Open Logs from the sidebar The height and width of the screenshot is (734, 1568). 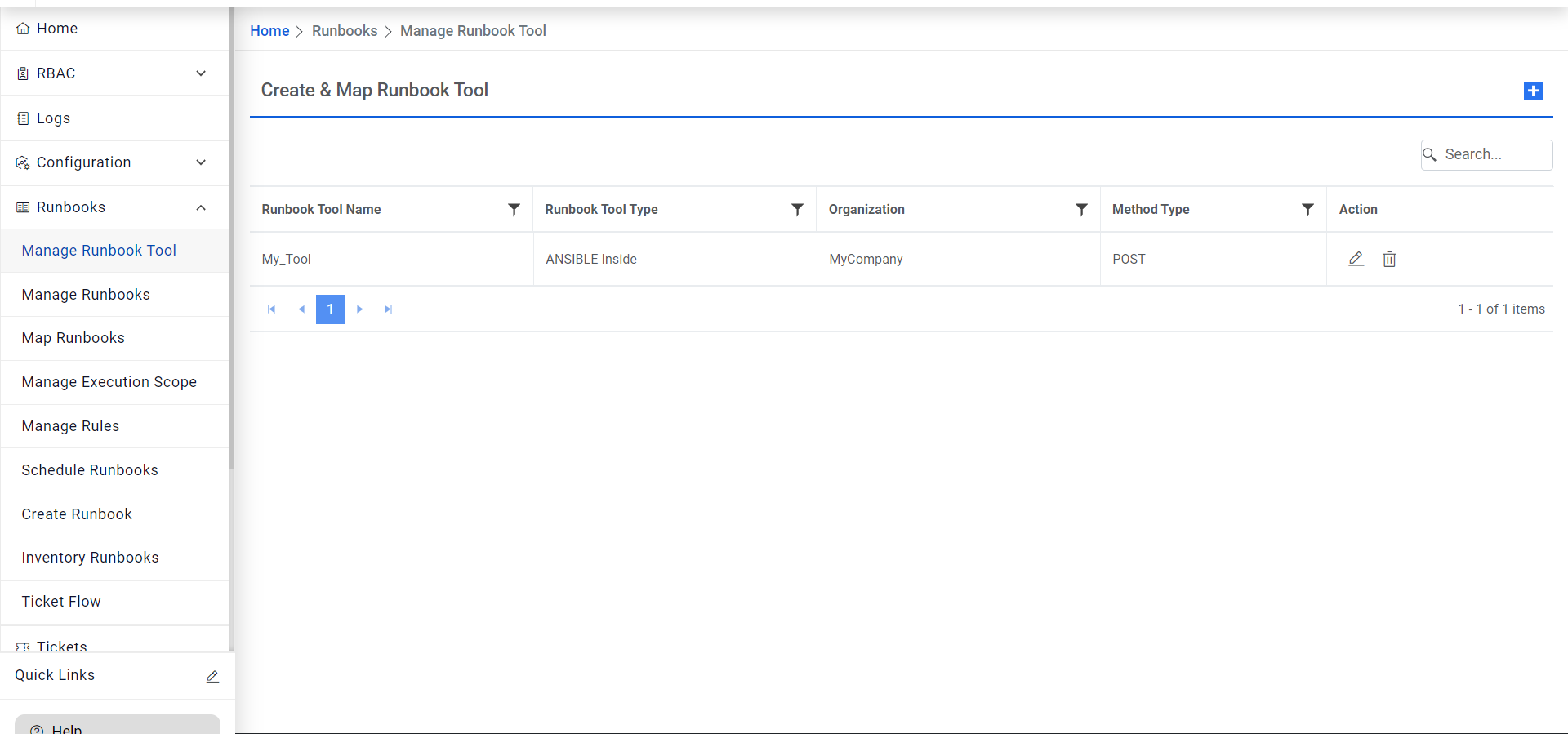click(53, 118)
